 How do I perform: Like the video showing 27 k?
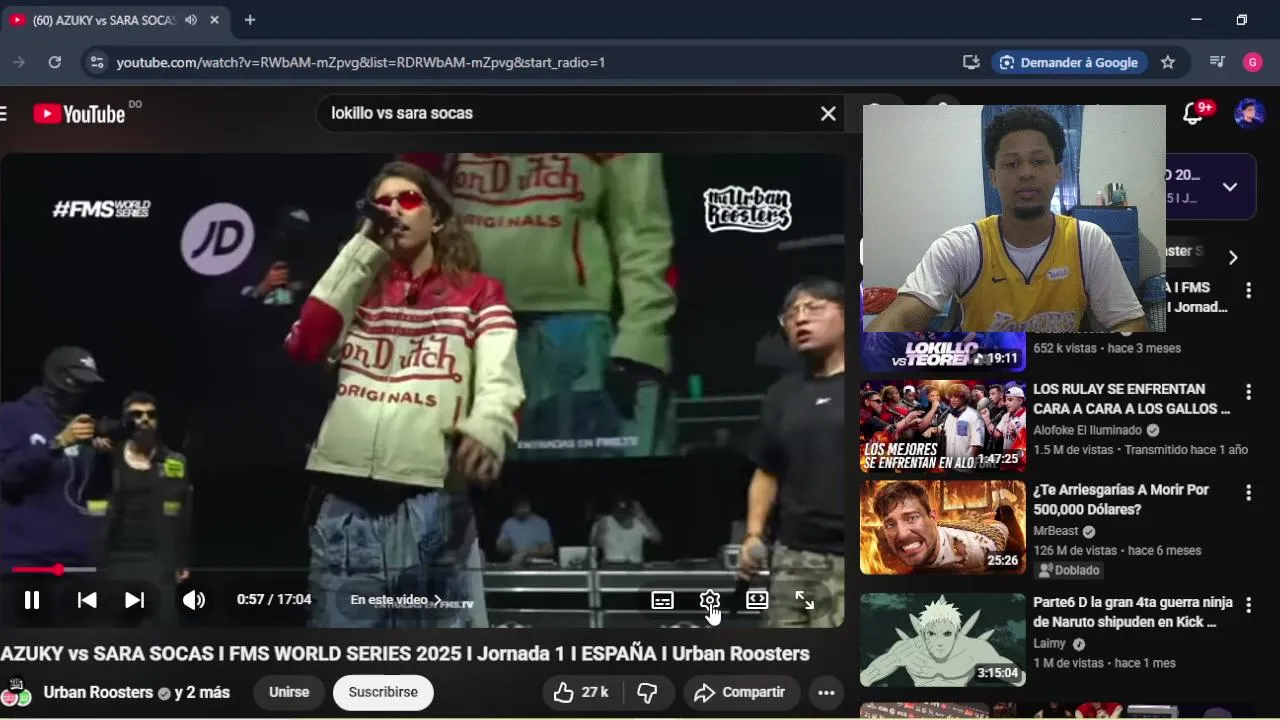coord(581,692)
